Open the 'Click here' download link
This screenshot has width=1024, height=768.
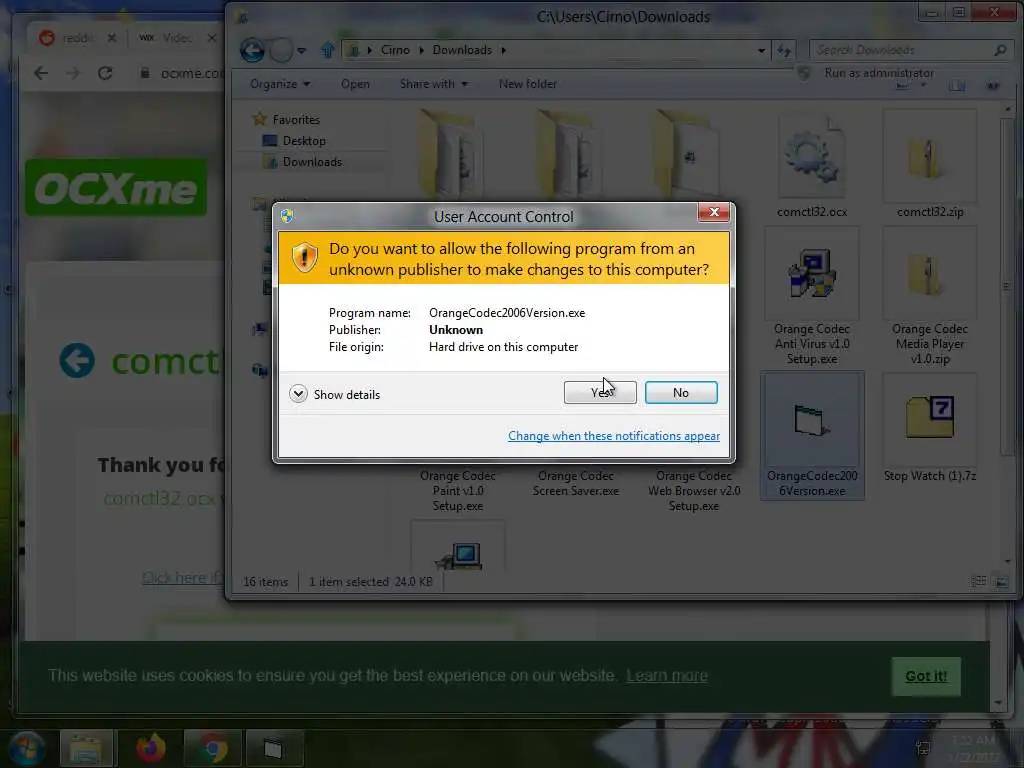pyautogui.click(x=182, y=577)
